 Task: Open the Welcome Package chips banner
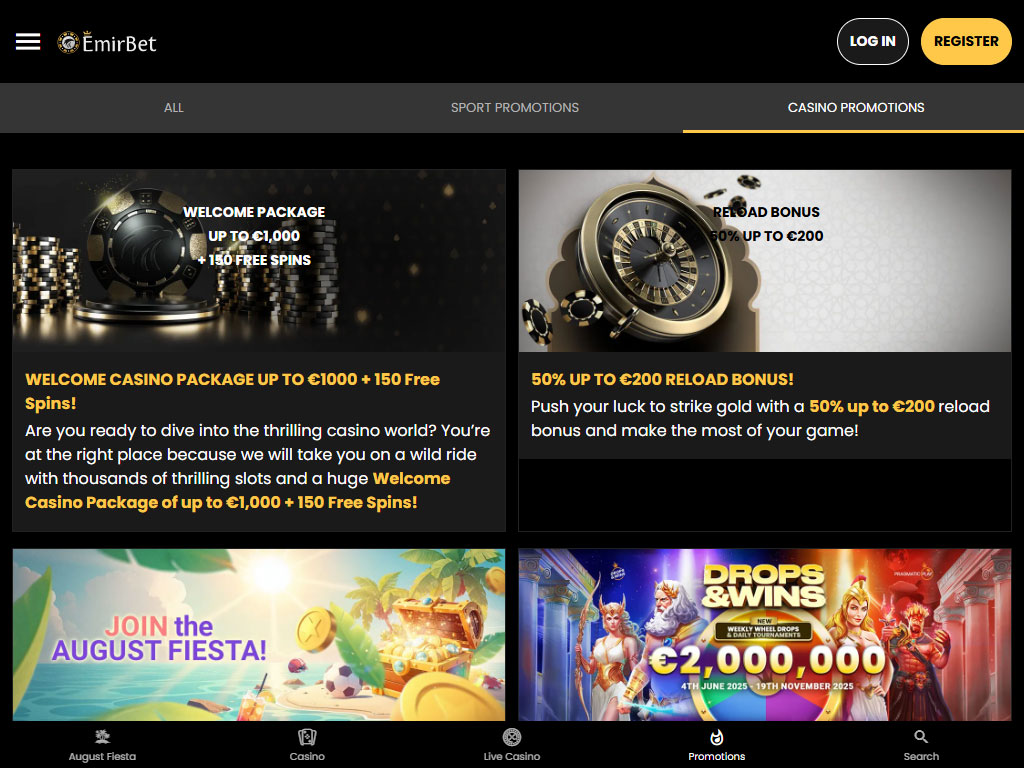click(259, 261)
